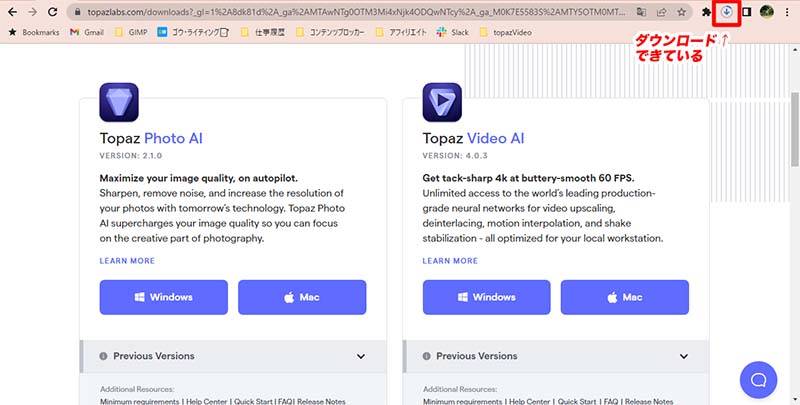
Task: Download Topaz Video AI for Mac
Action: click(x=625, y=297)
